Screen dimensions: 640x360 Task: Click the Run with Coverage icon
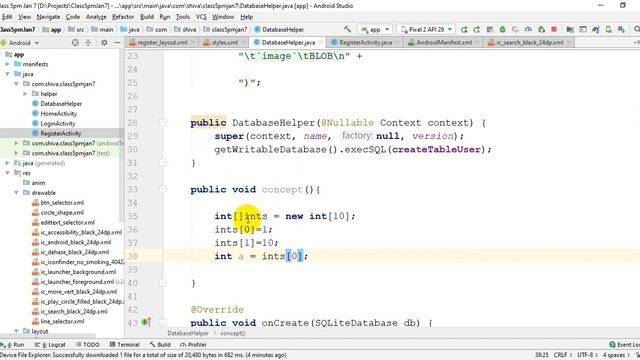pos(515,29)
